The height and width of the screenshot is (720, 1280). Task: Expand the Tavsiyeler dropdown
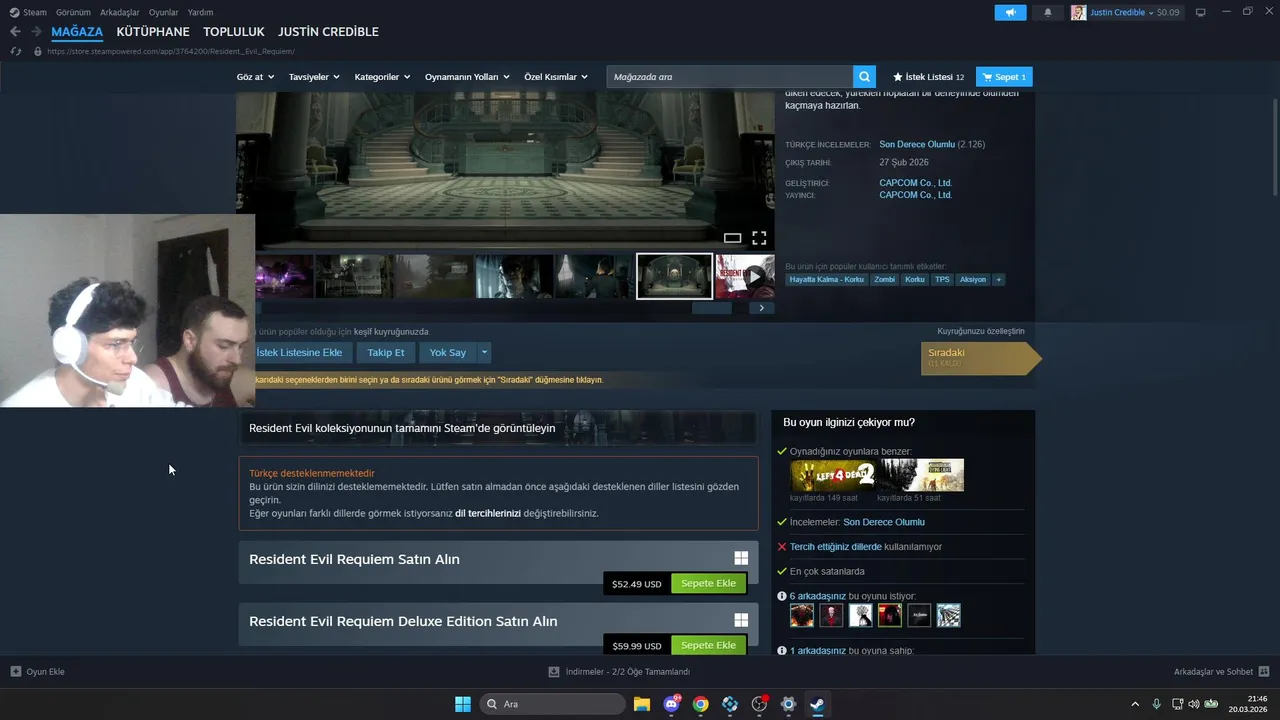point(314,77)
